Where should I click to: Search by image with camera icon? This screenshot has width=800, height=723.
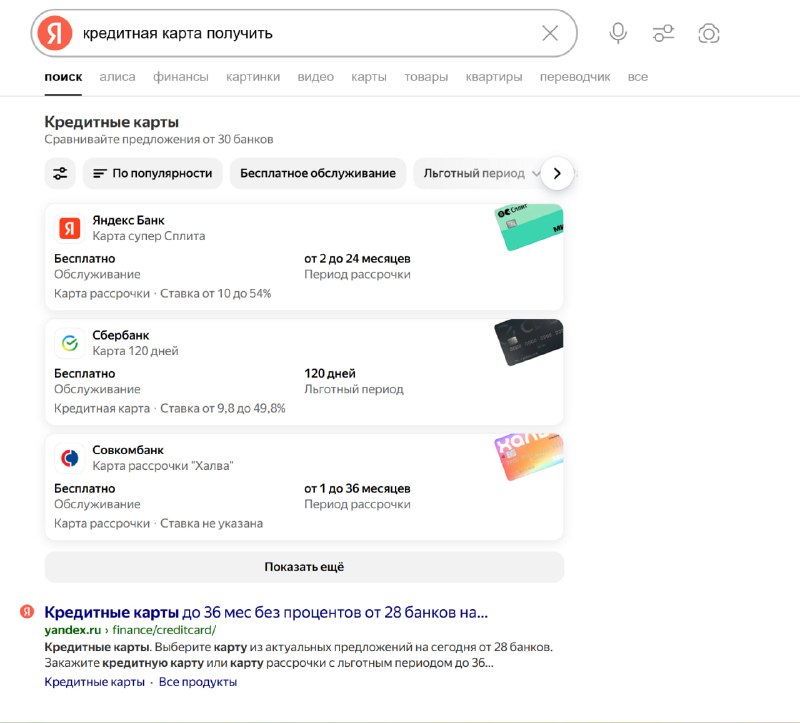709,33
